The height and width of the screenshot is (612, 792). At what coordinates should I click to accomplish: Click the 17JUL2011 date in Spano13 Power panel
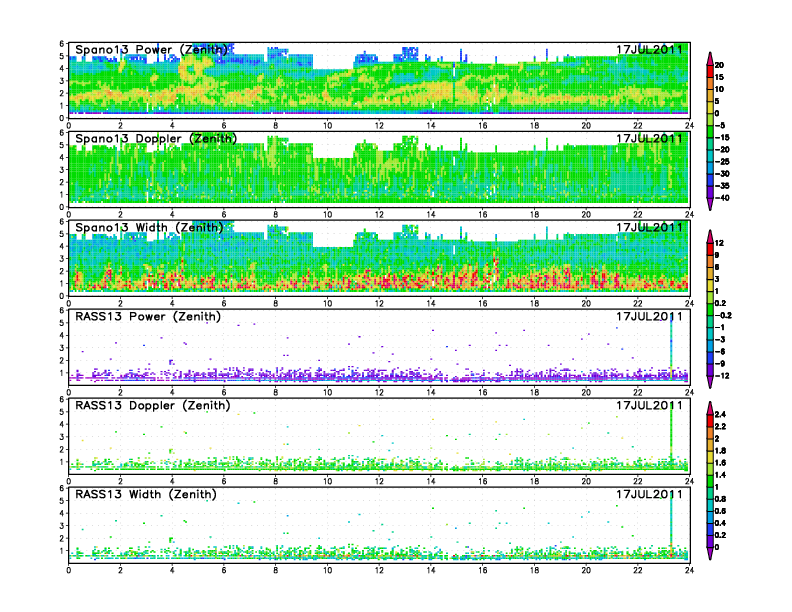point(649,49)
